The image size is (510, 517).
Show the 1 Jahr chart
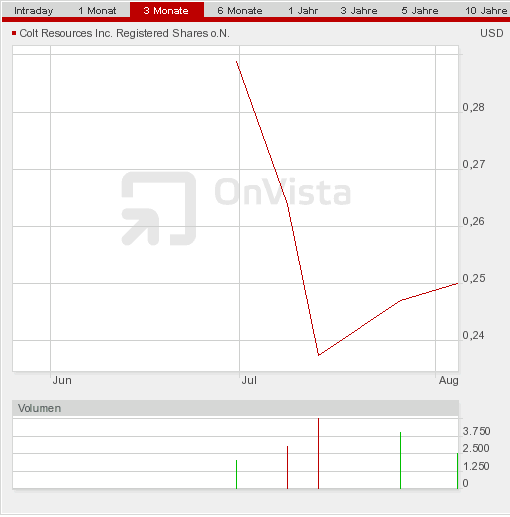(303, 11)
